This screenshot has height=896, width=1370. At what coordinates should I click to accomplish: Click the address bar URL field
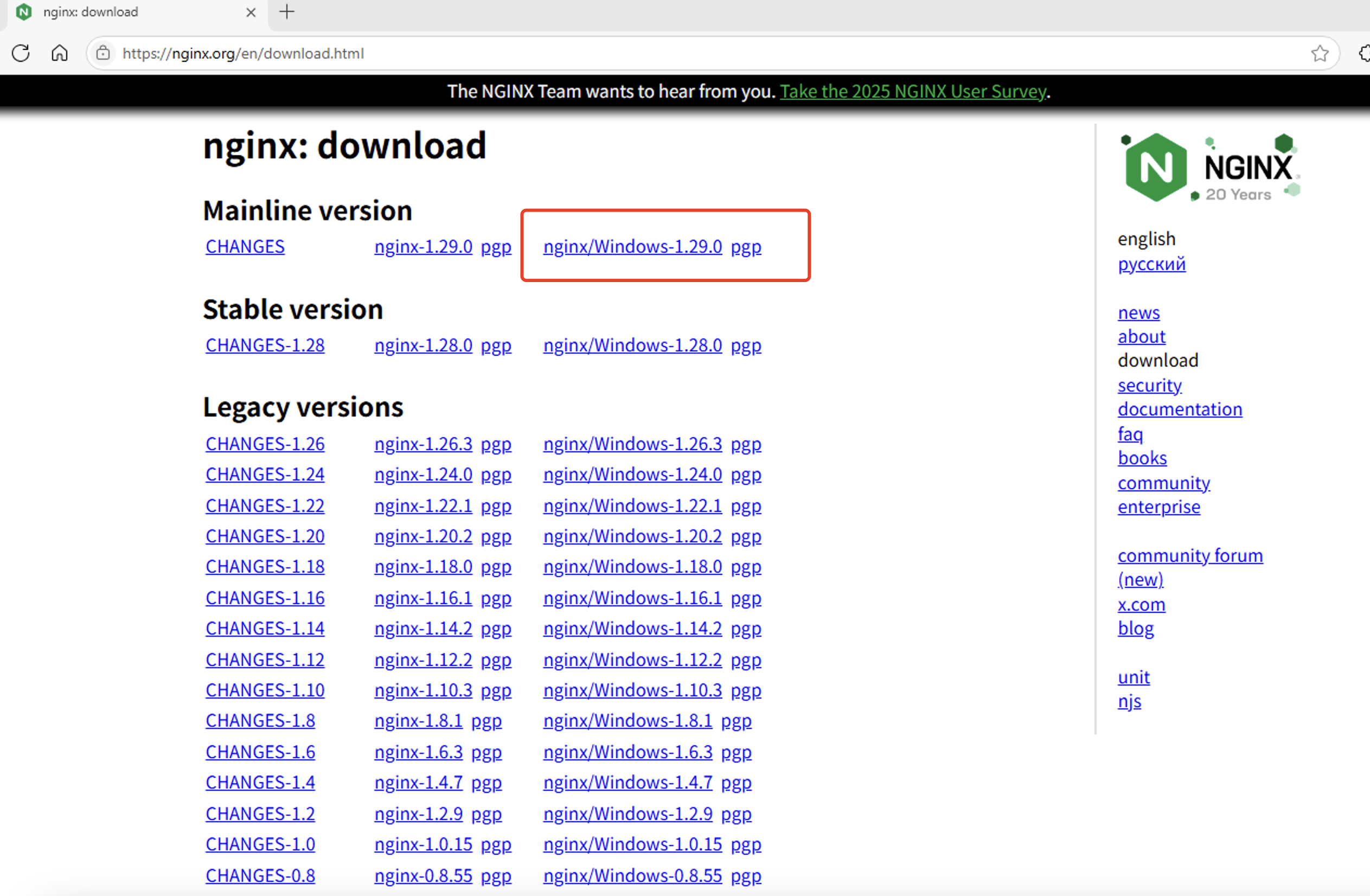click(x=691, y=54)
